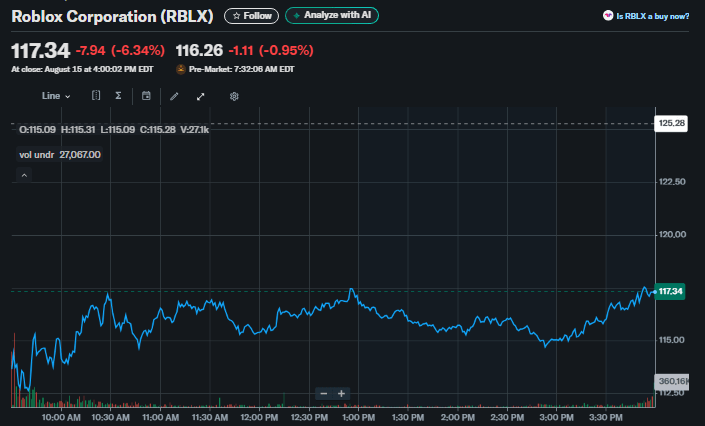
Task: Zoom in chart with plus button
Action: tap(341, 394)
